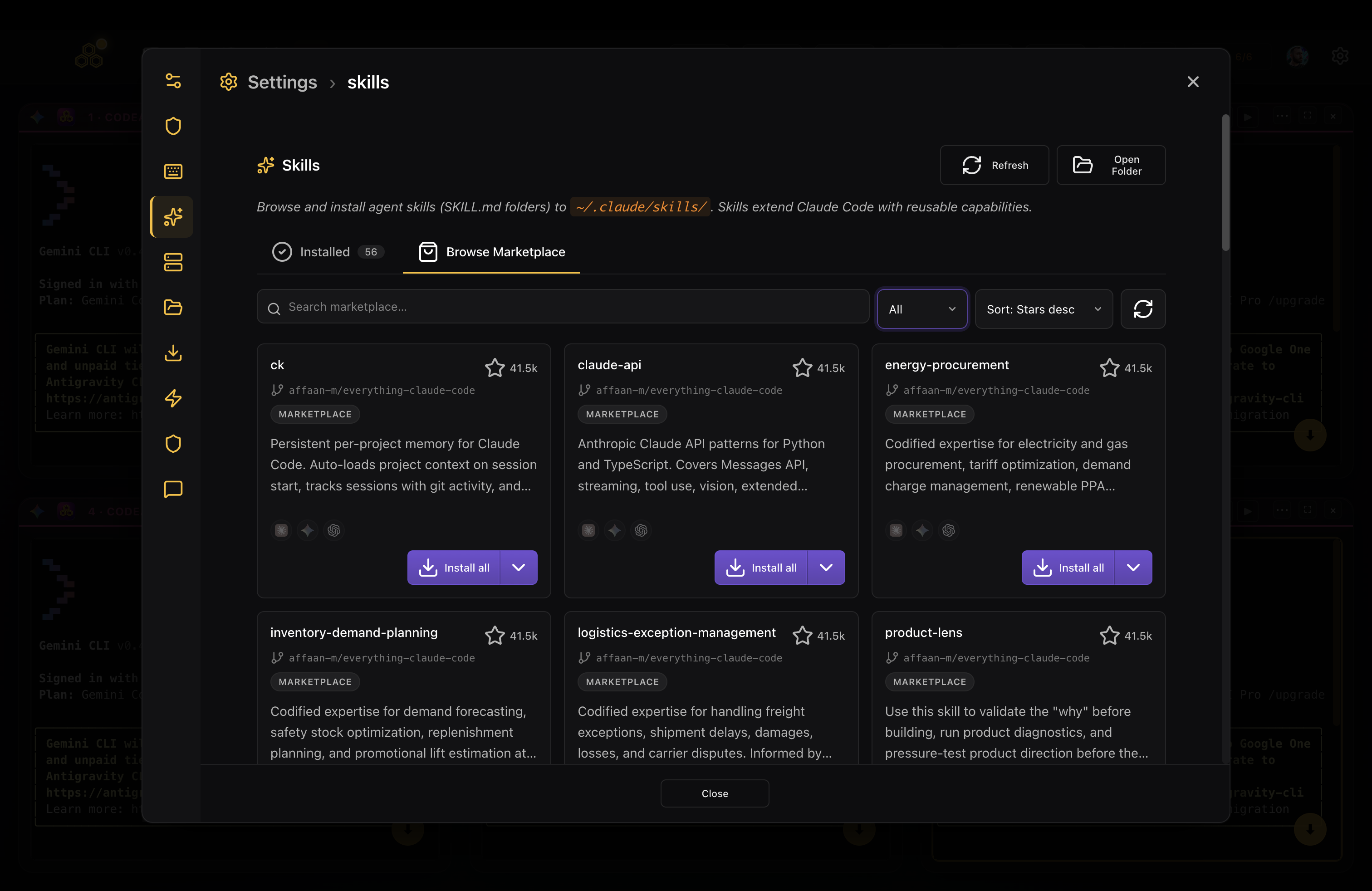Click user avatar in background window

click(1297, 56)
